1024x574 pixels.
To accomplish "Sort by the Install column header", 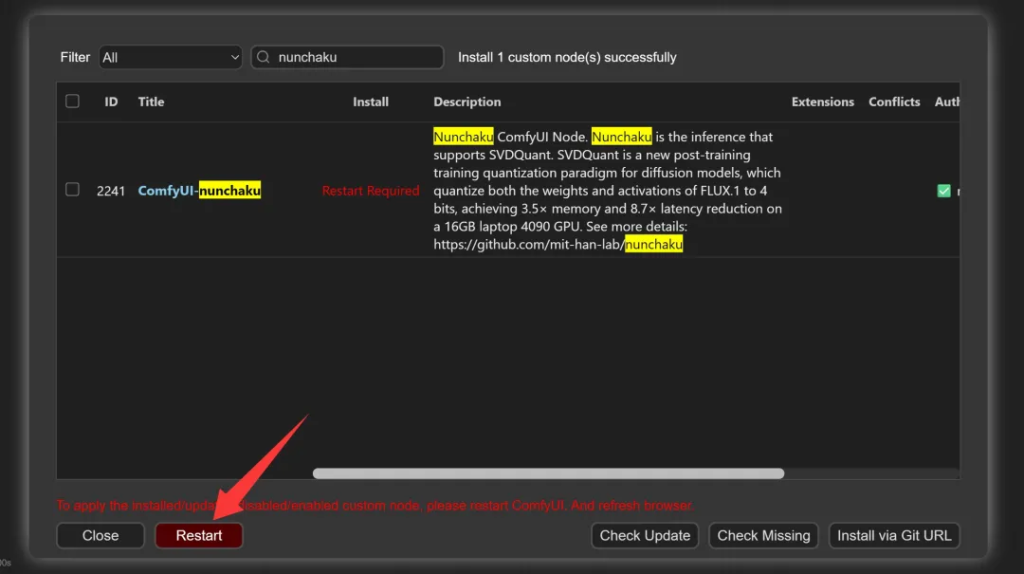I will coord(370,102).
